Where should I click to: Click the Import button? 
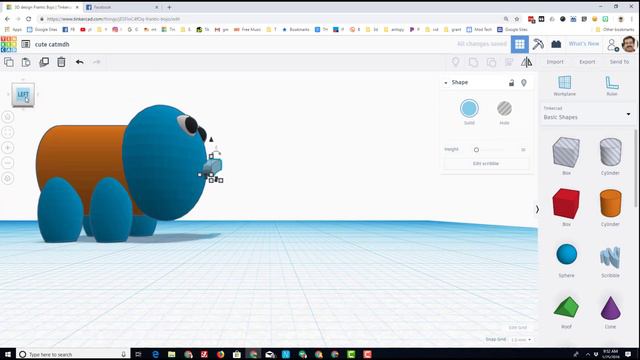click(555, 62)
